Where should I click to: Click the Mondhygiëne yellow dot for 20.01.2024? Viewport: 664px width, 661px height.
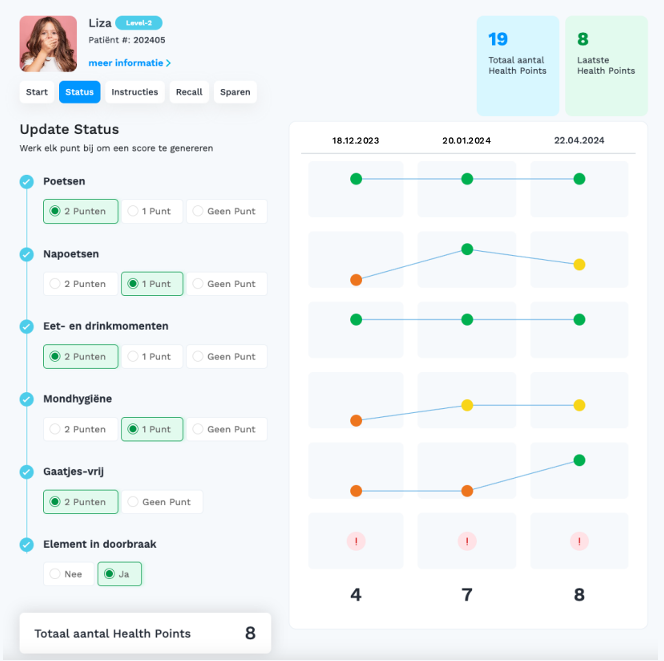467,405
